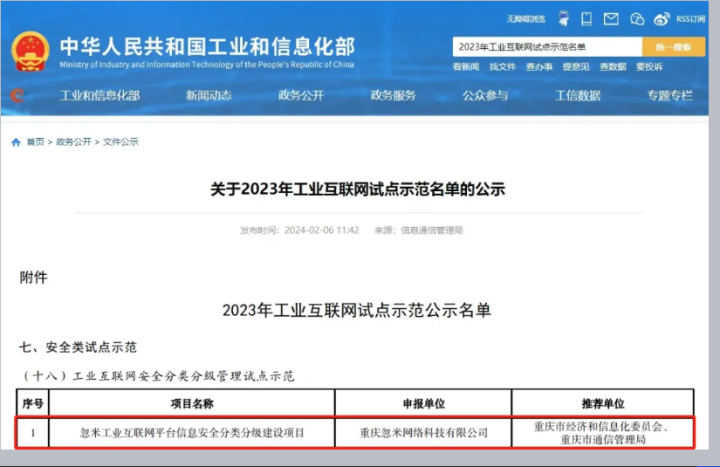Open the 新闻动态 navigation menu
This screenshot has width=720, height=467.
208,96
